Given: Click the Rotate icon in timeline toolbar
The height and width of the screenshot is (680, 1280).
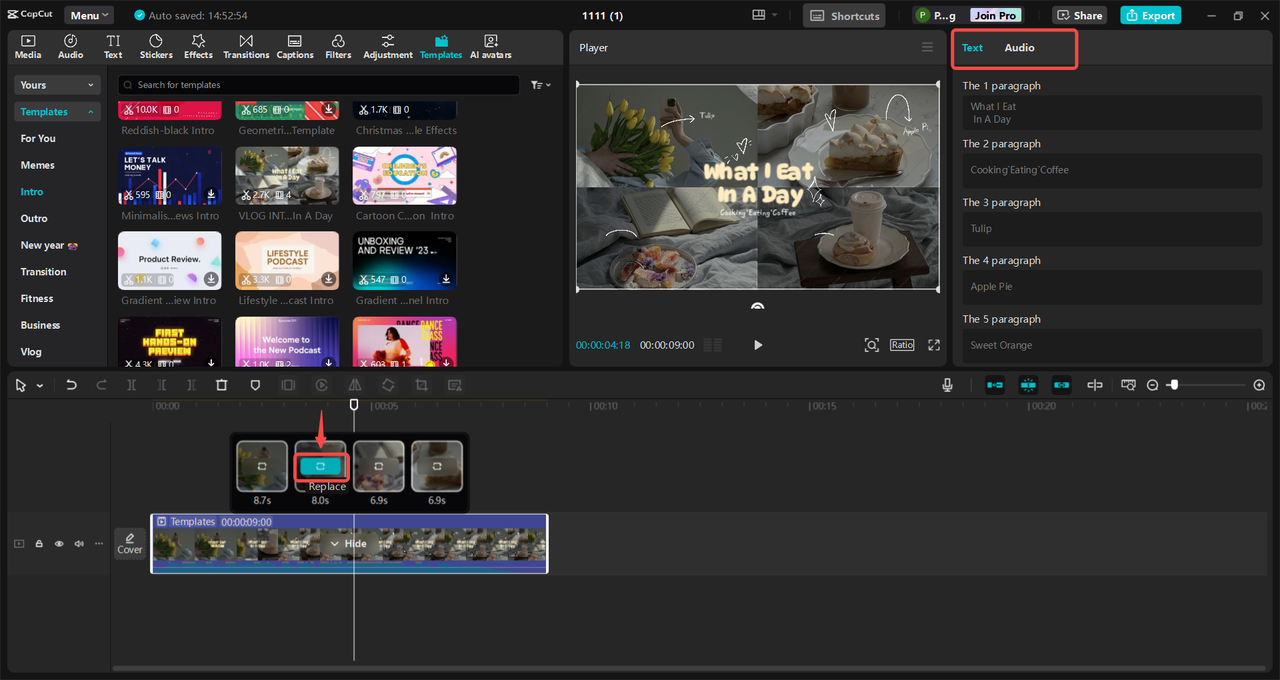Looking at the screenshot, I should [388, 385].
